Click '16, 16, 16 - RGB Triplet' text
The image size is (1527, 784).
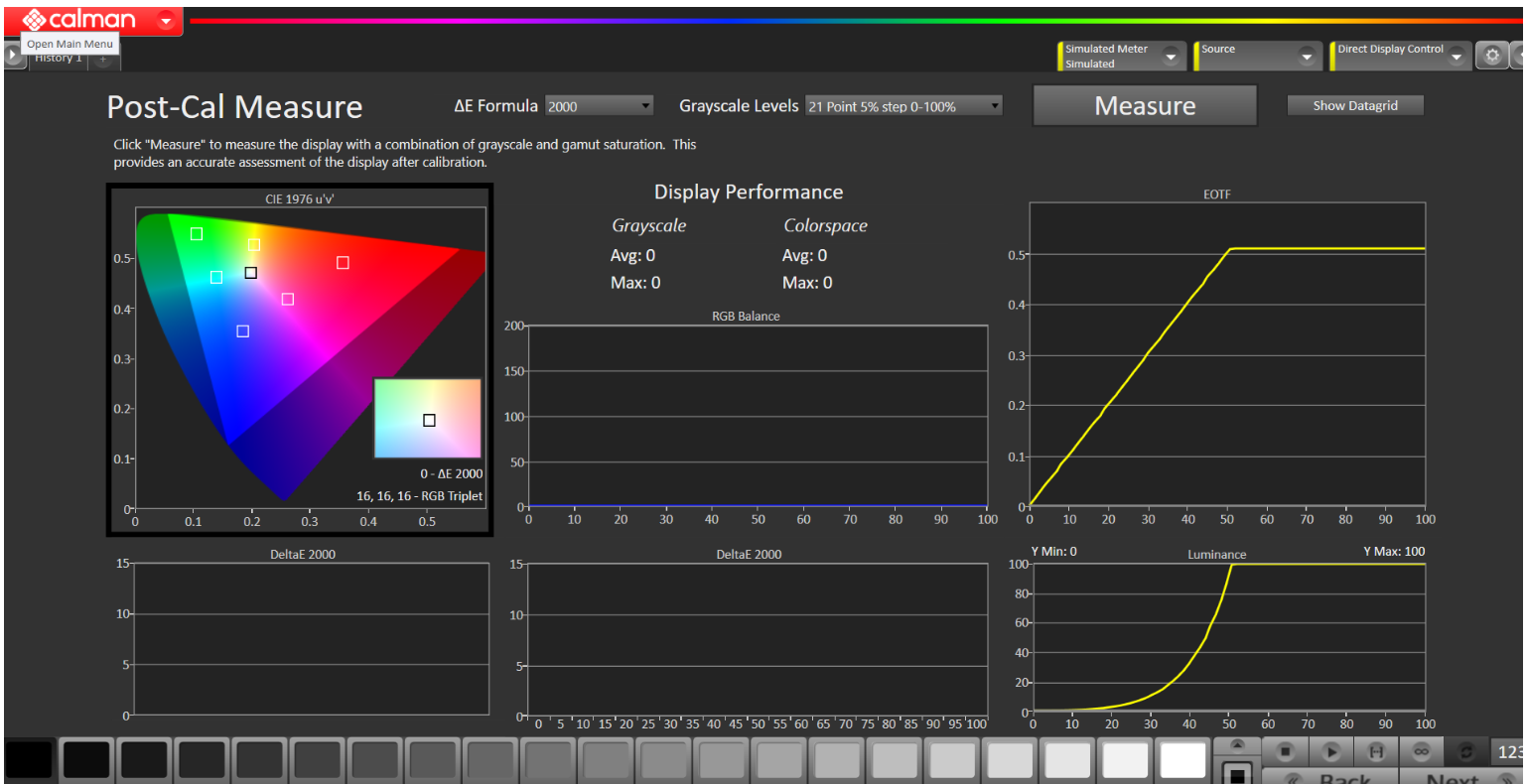coord(420,496)
